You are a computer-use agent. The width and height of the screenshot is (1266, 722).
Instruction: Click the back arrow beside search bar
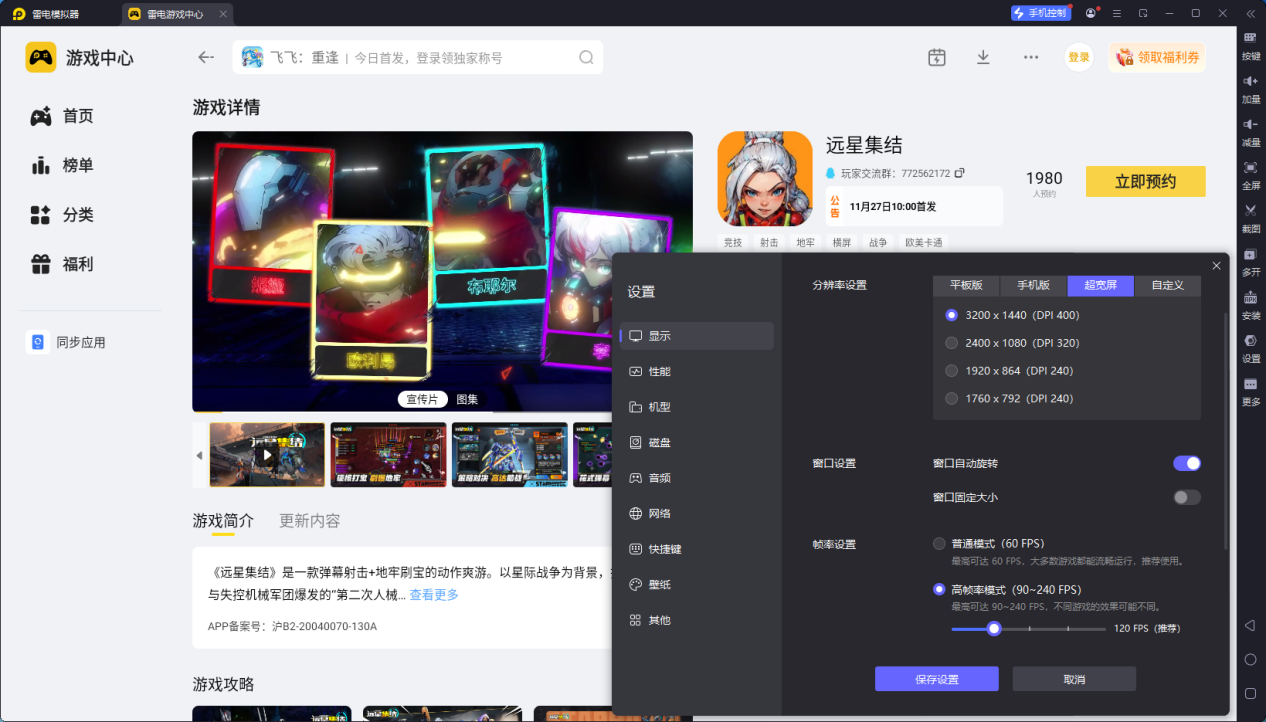(x=206, y=57)
